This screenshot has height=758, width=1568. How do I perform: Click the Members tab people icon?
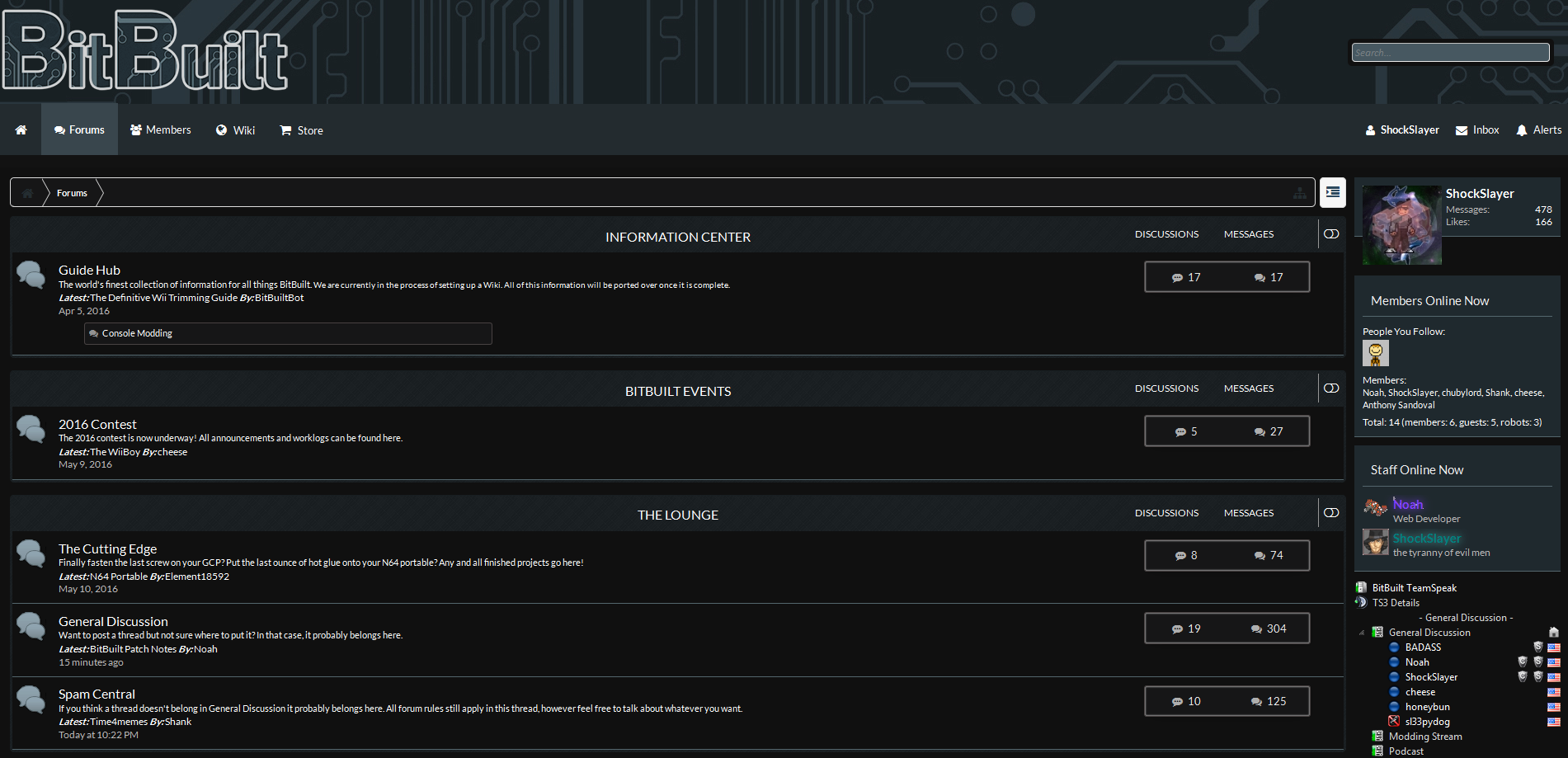coord(136,129)
